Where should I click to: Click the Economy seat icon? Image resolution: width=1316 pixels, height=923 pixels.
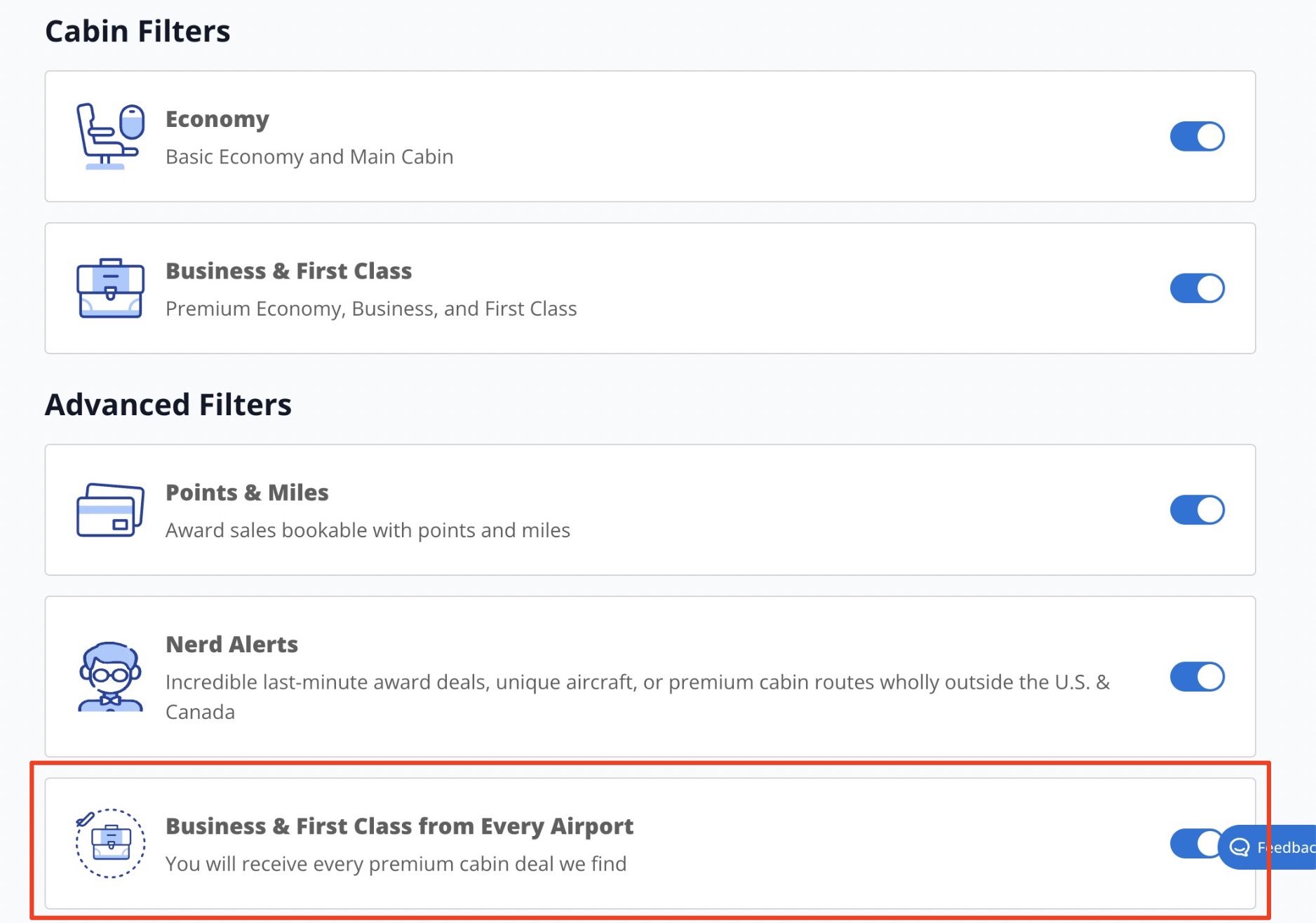click(x=109, y=135)
